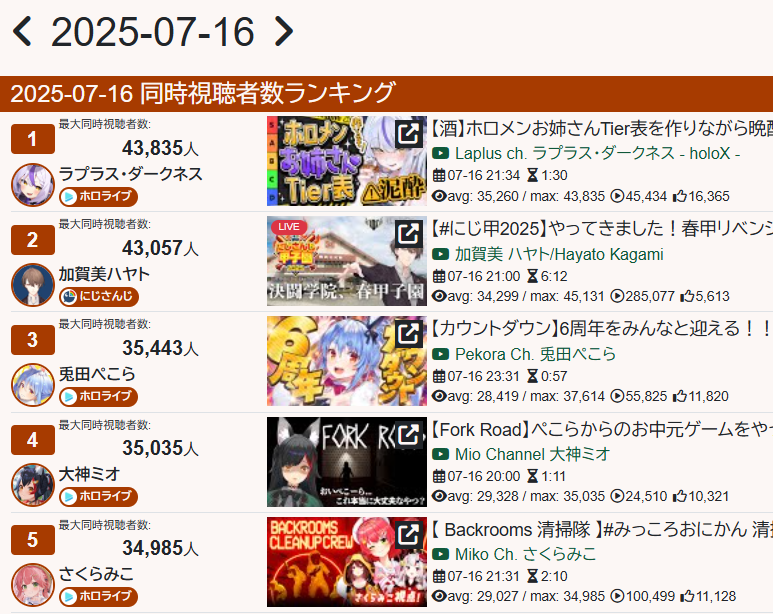Click calendar icon next to 07-16 21:34

click(x=439, y=175)
